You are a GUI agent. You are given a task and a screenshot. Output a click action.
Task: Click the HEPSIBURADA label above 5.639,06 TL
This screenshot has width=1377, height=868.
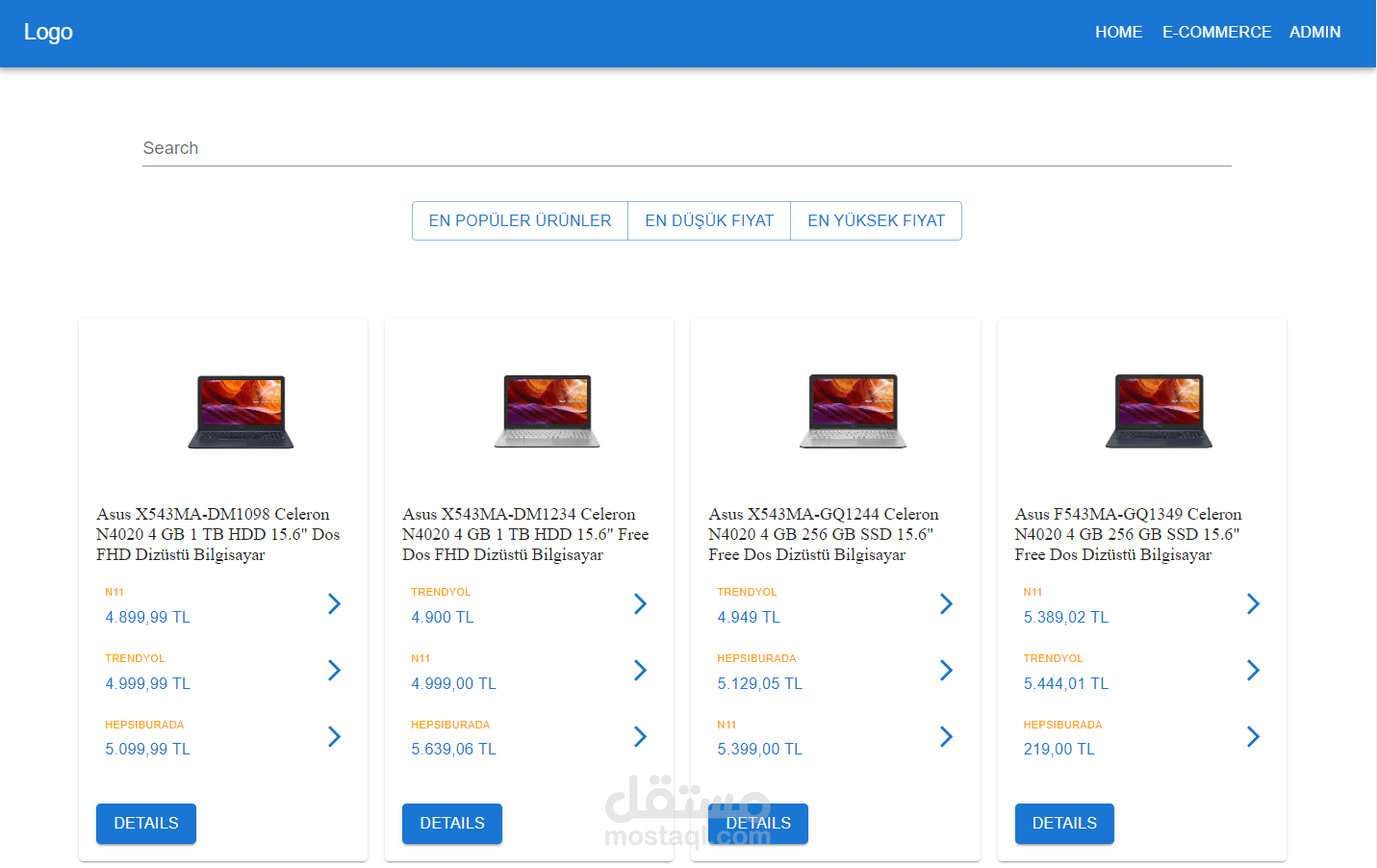coord(450,726)
